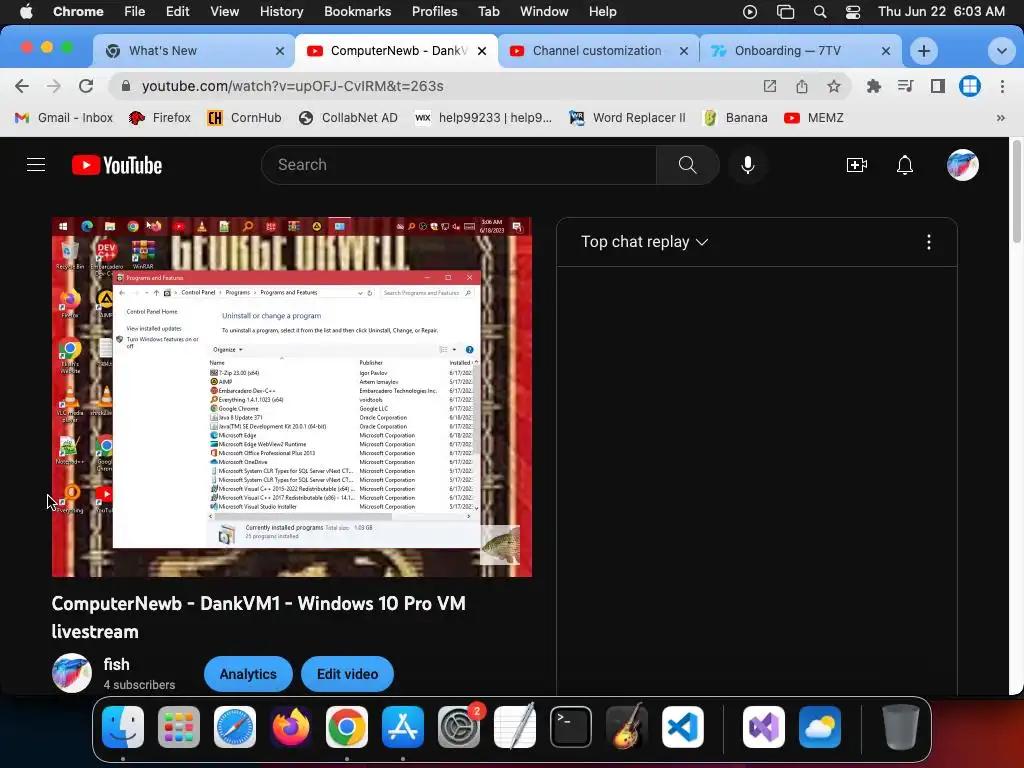Open the Word Replacer II bookmark

pos(628,118)
